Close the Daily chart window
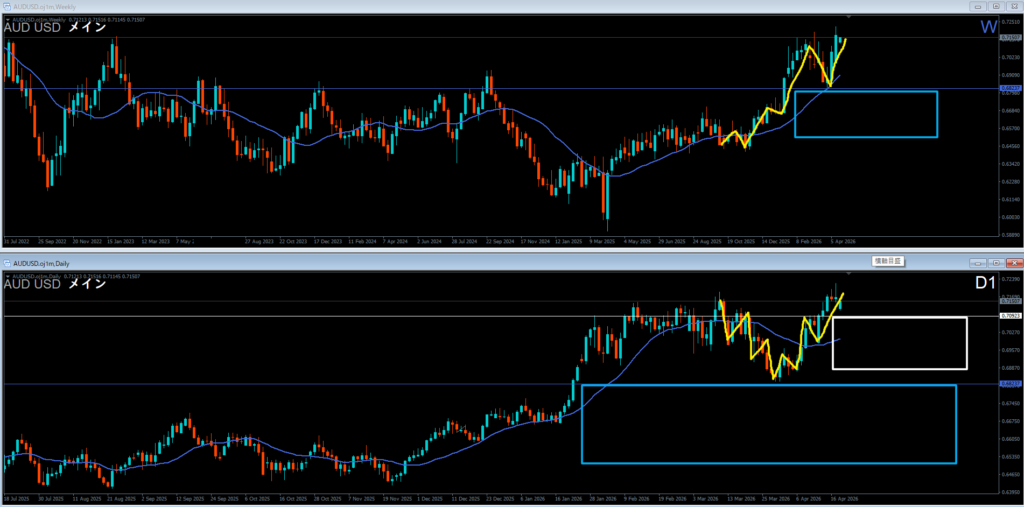Image resolution: width=1024 pixels, height=507 pixels. click(x=1013, y=263)
